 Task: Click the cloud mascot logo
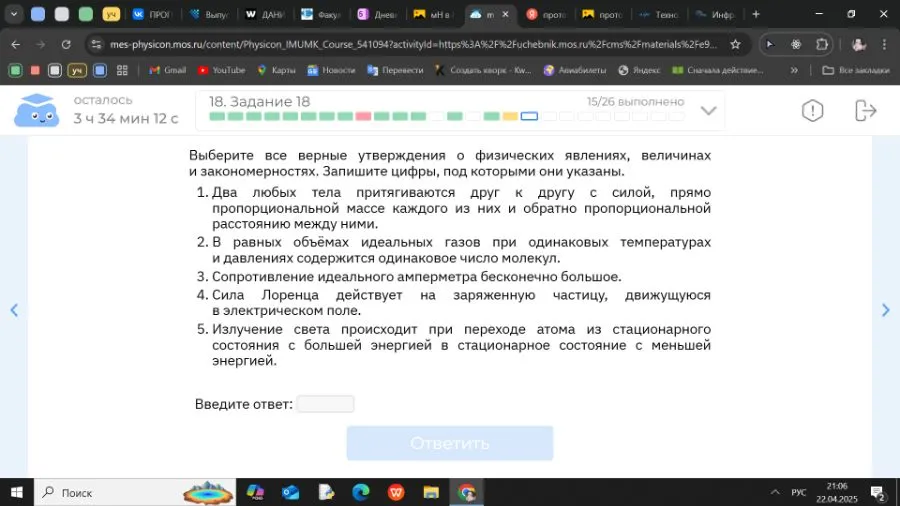point(36,110)
